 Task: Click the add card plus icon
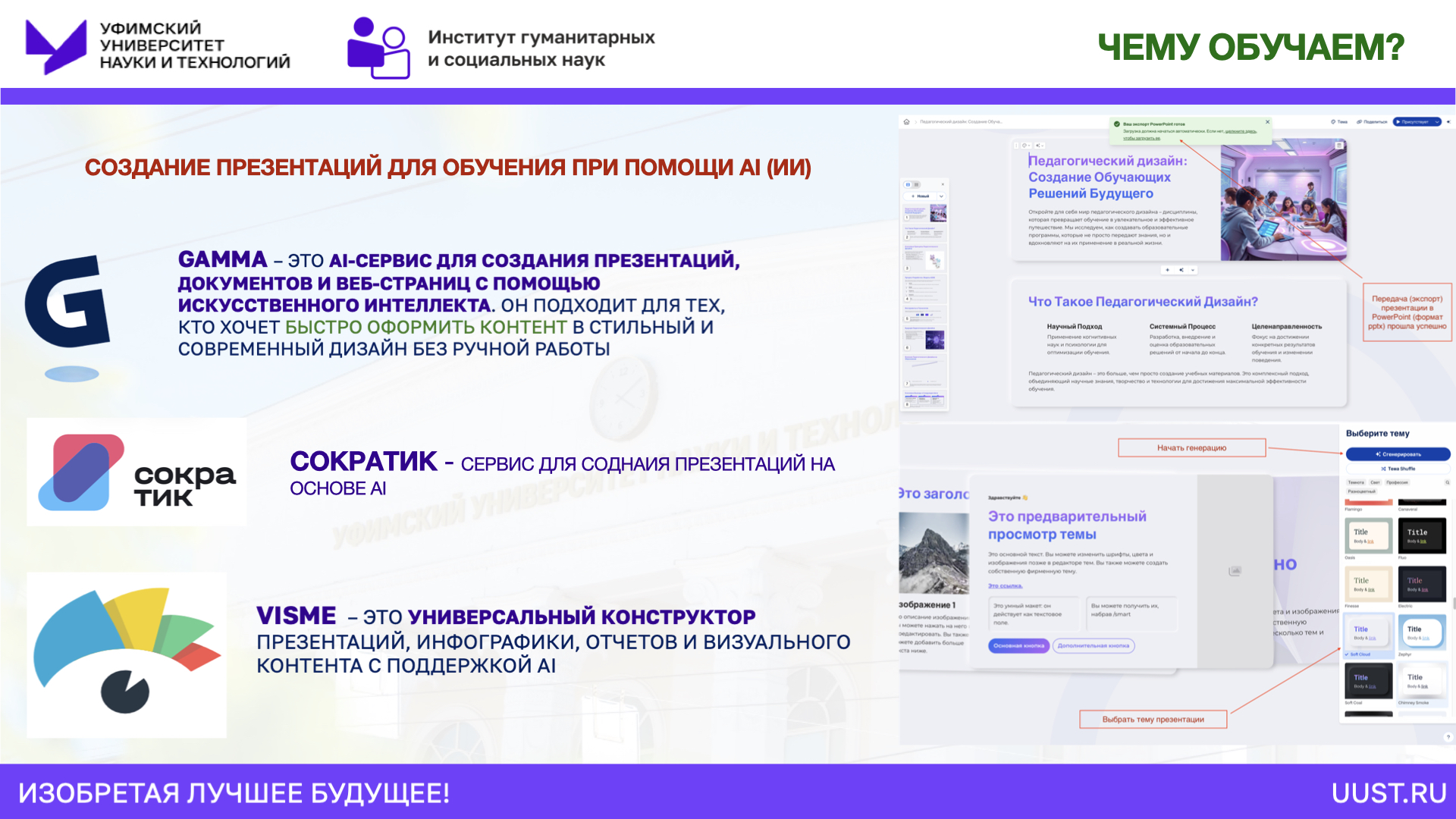pyautogui.click(x=1167, y=270)
